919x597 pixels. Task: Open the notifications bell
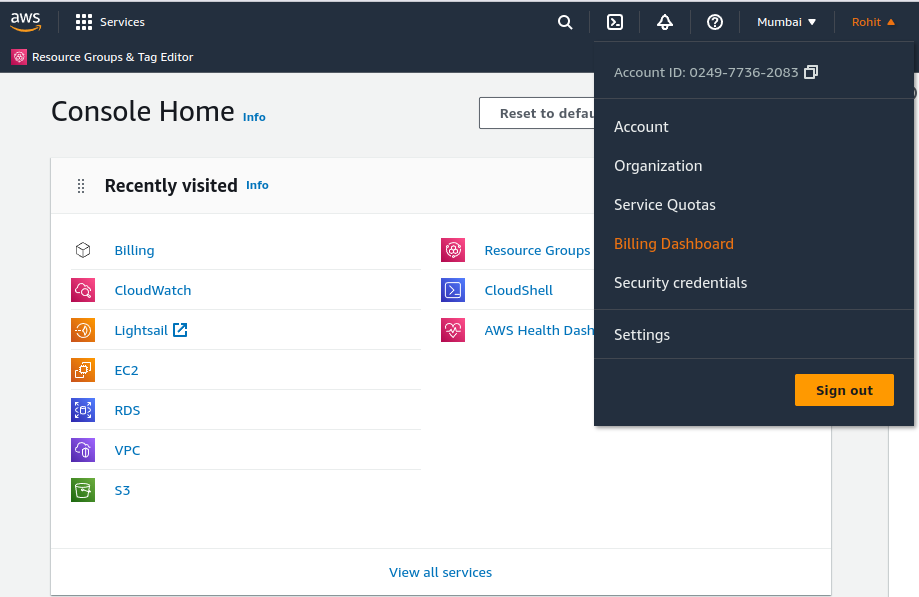click(x=665, y=22)
